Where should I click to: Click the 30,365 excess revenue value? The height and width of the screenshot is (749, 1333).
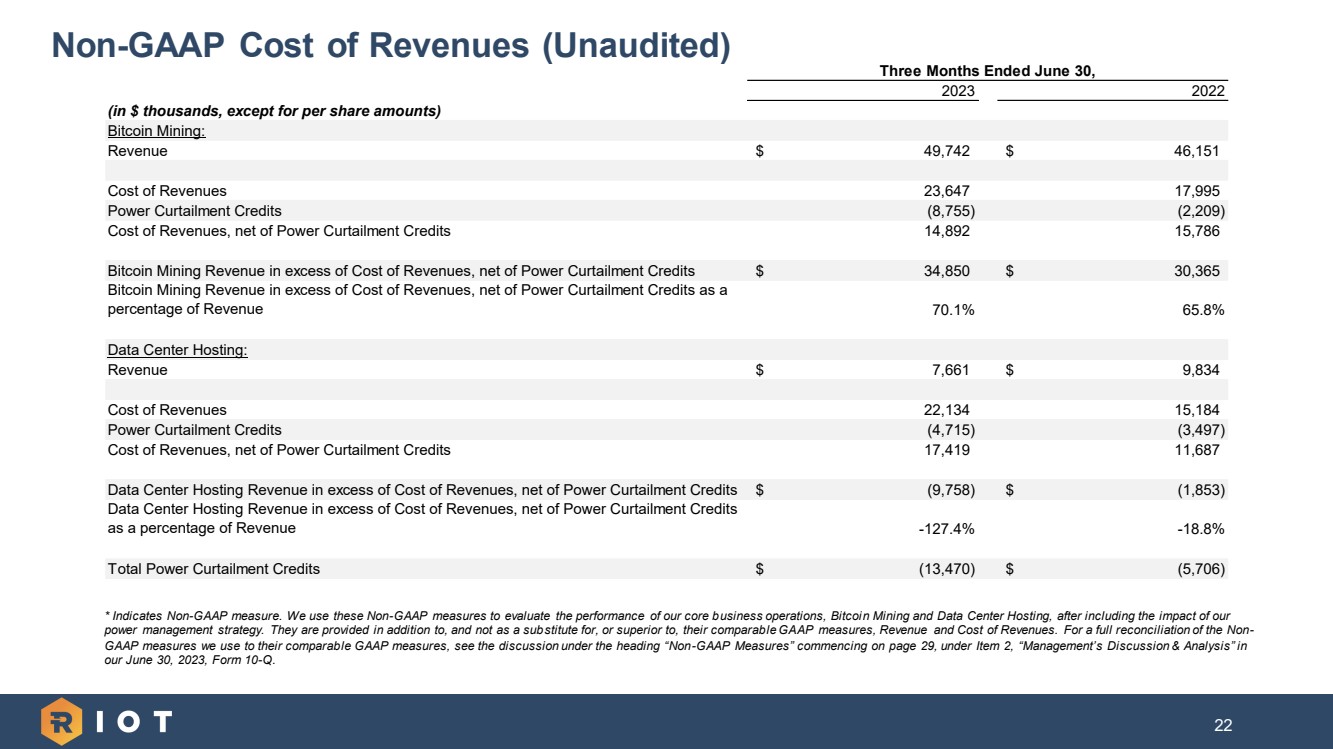pos(1196,271)
